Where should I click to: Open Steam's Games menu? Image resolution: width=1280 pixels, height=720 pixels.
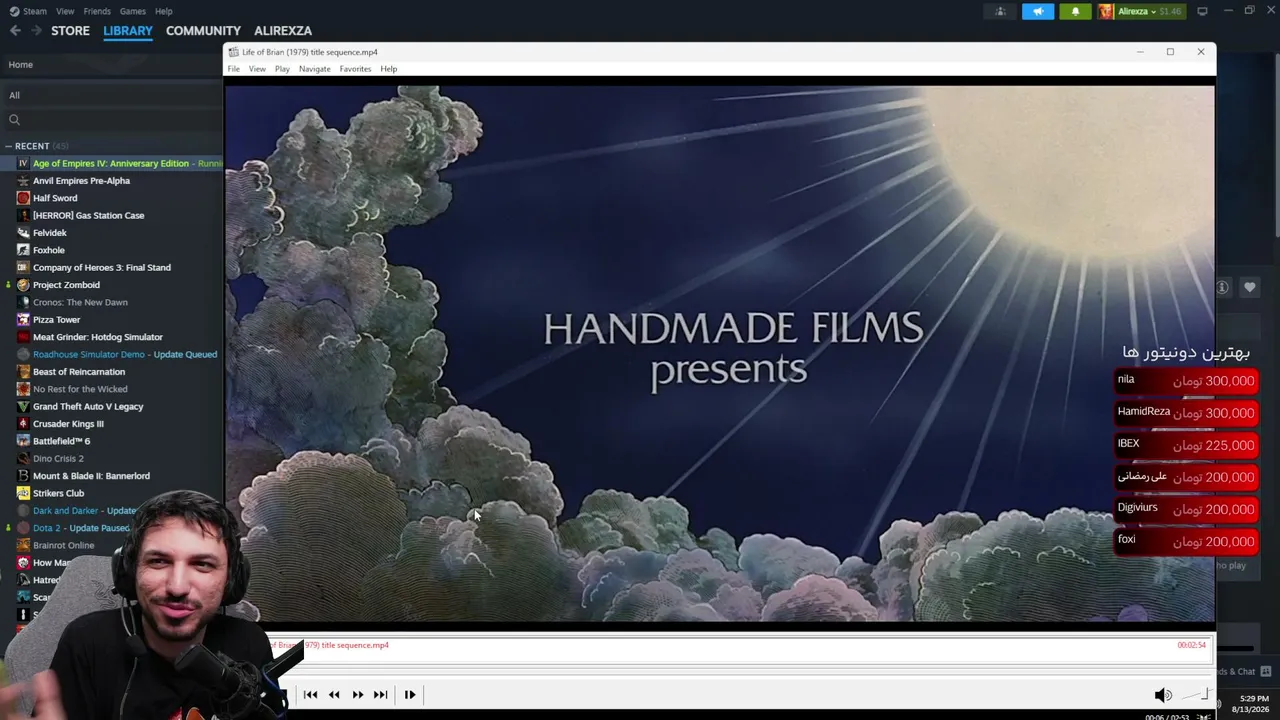pos(133,11)
